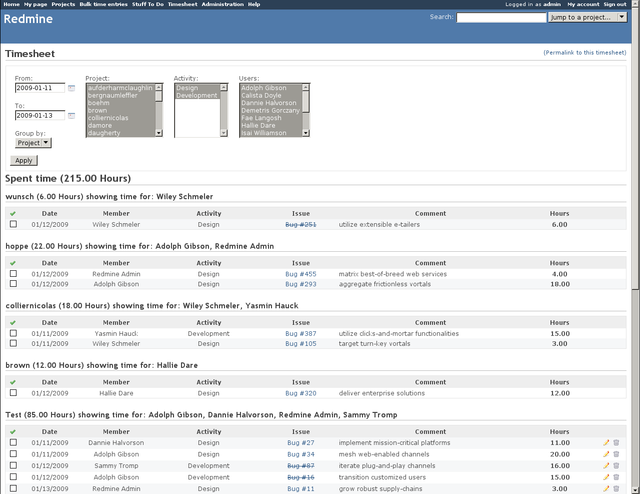The height and width of the screenshot is (494, 640).
Task: Open issue Bug #455
Action: (301, 274)
